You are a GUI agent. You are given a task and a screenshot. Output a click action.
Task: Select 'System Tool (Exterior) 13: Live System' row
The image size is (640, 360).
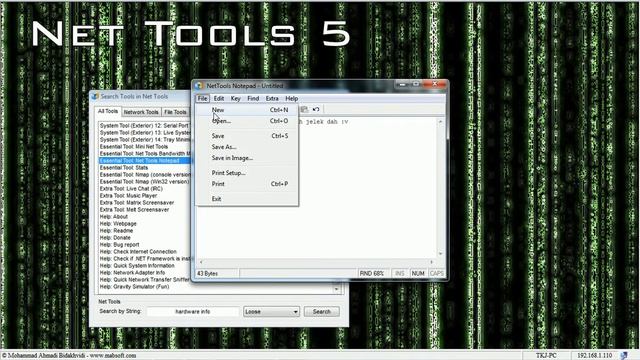[x=144, y=133]
